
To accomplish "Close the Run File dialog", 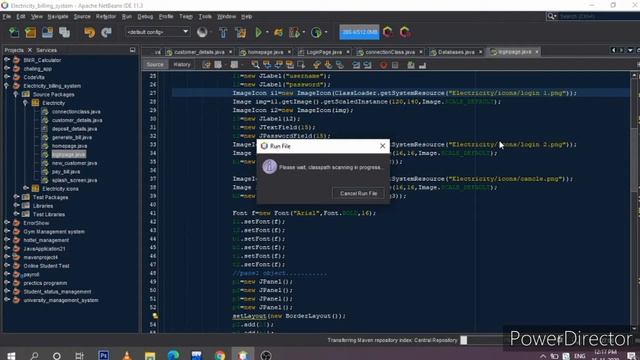I will (x=382, y=146).
